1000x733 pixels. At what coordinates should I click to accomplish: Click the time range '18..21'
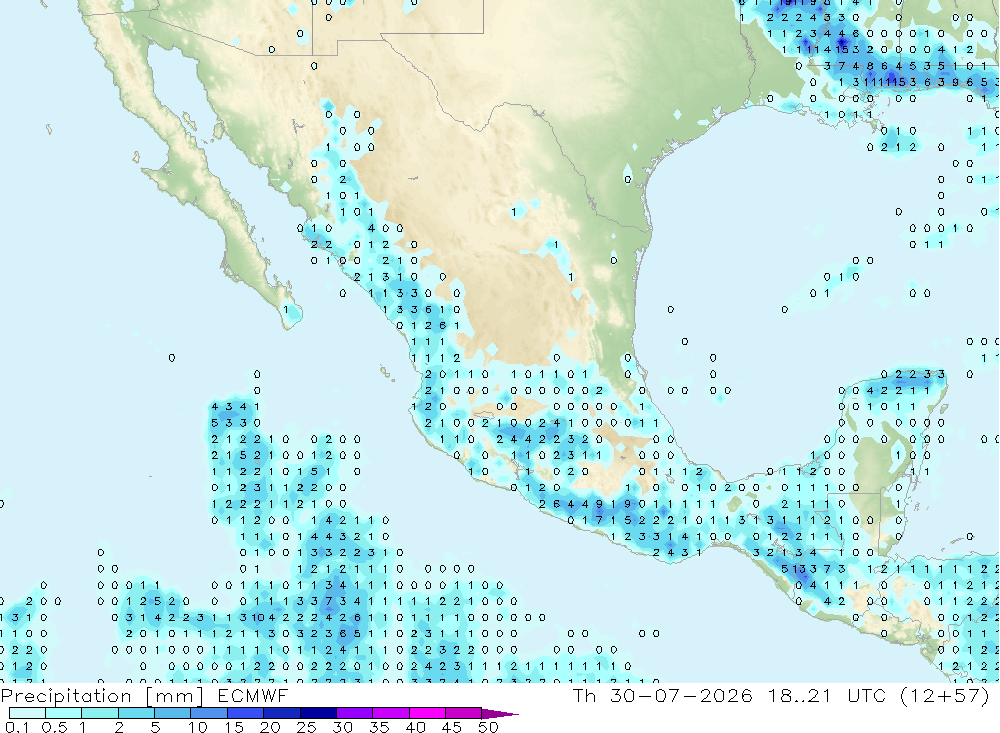pyautogui.click(x=800, y=695)
